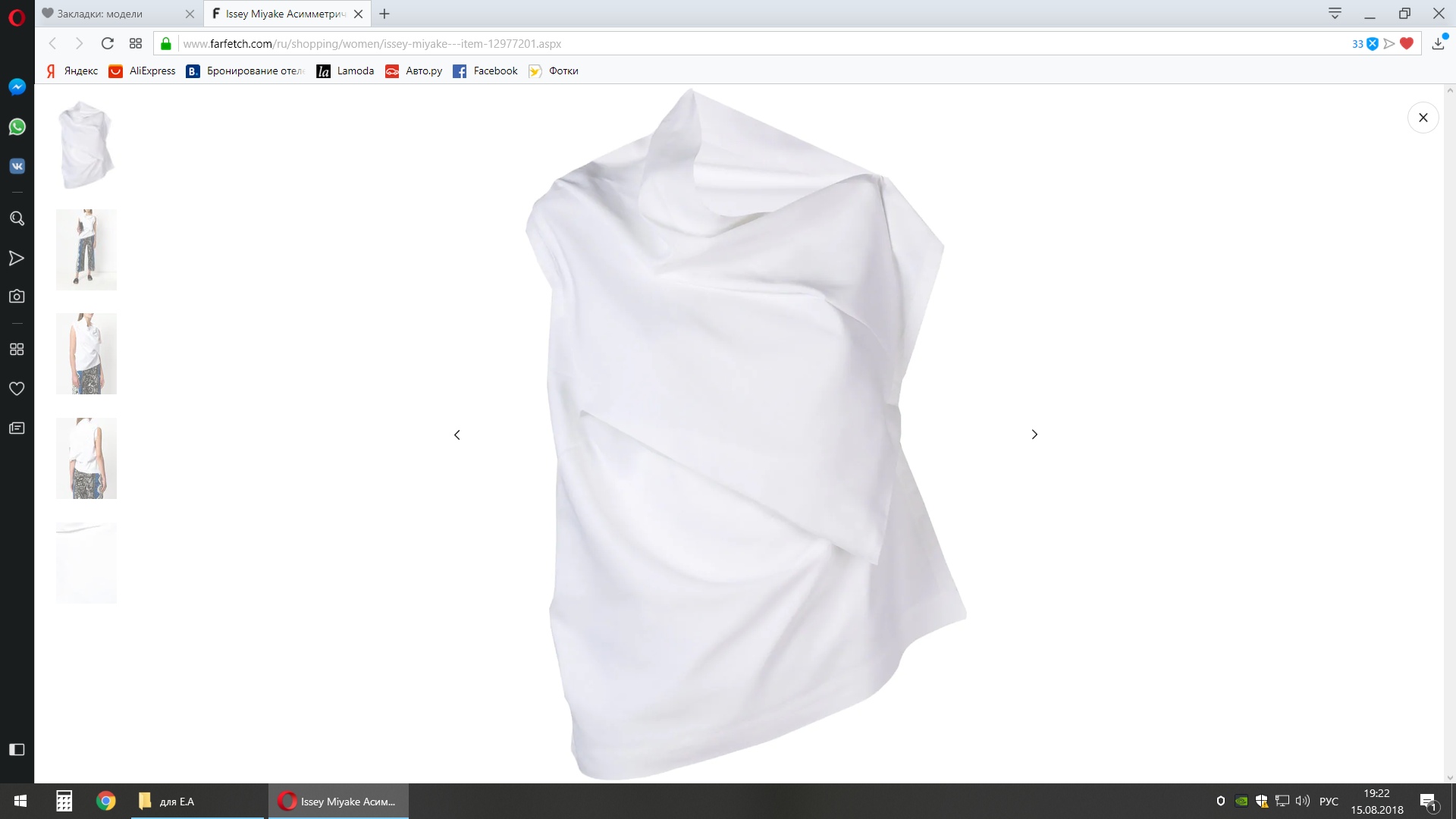Open WhatsApp sidebar panel
The height and width of the screenshot is (819, 1456).
17,127
